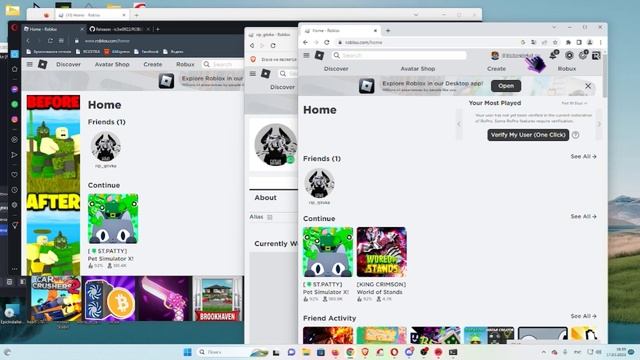Click the Opera sidebar home icon

click(x=15, y=69)
